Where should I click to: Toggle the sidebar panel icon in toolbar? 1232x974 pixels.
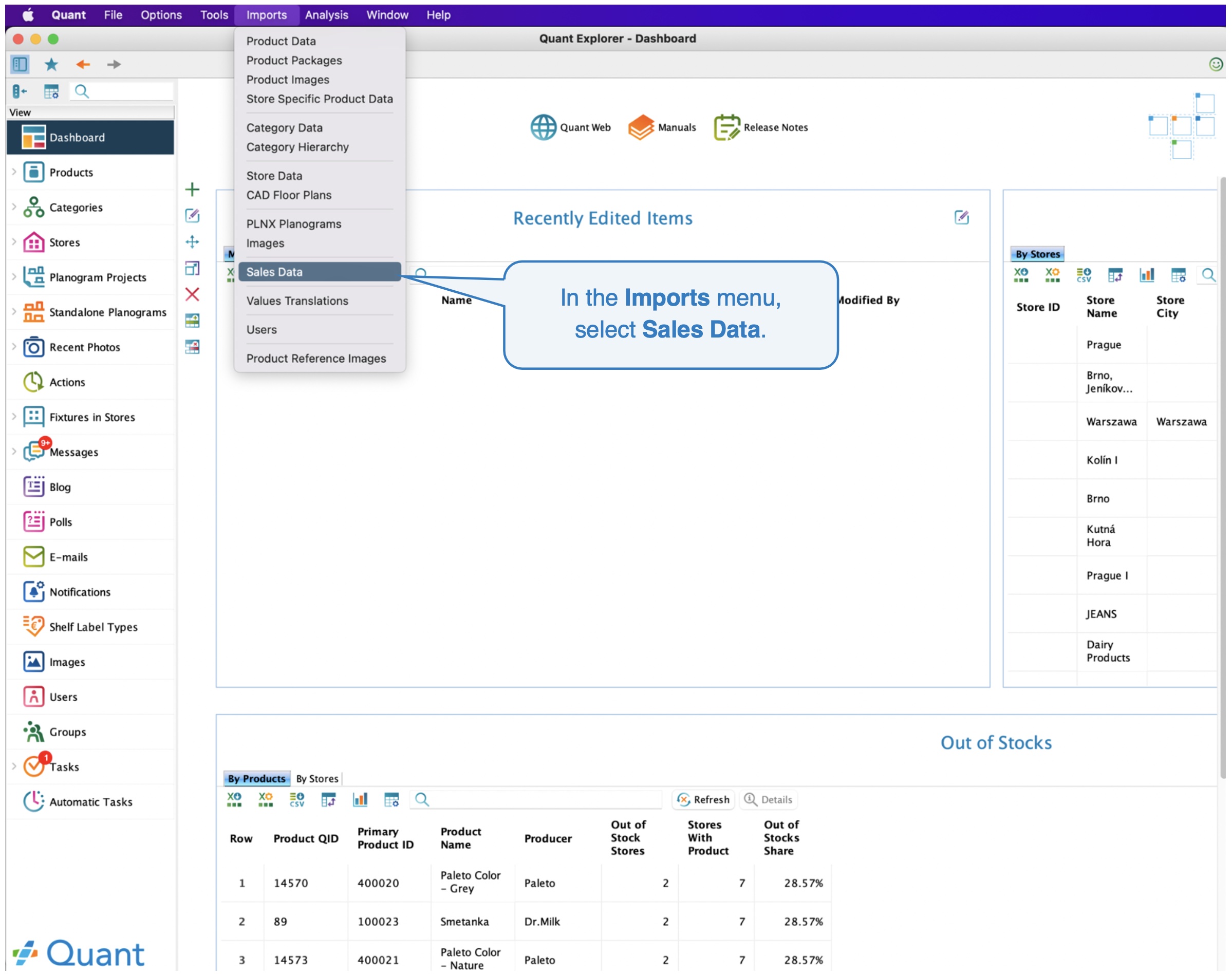click(20, 64)
